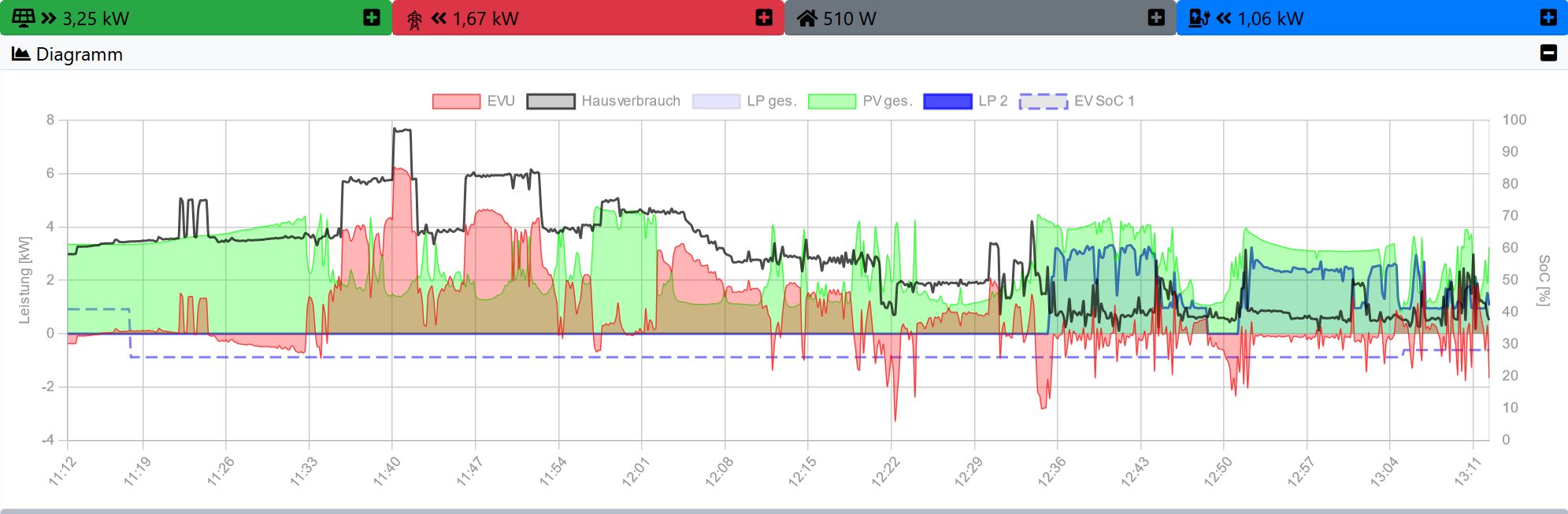Click the red EVU color swatch
The image size is (1568, 514).
tap(456, 102)
